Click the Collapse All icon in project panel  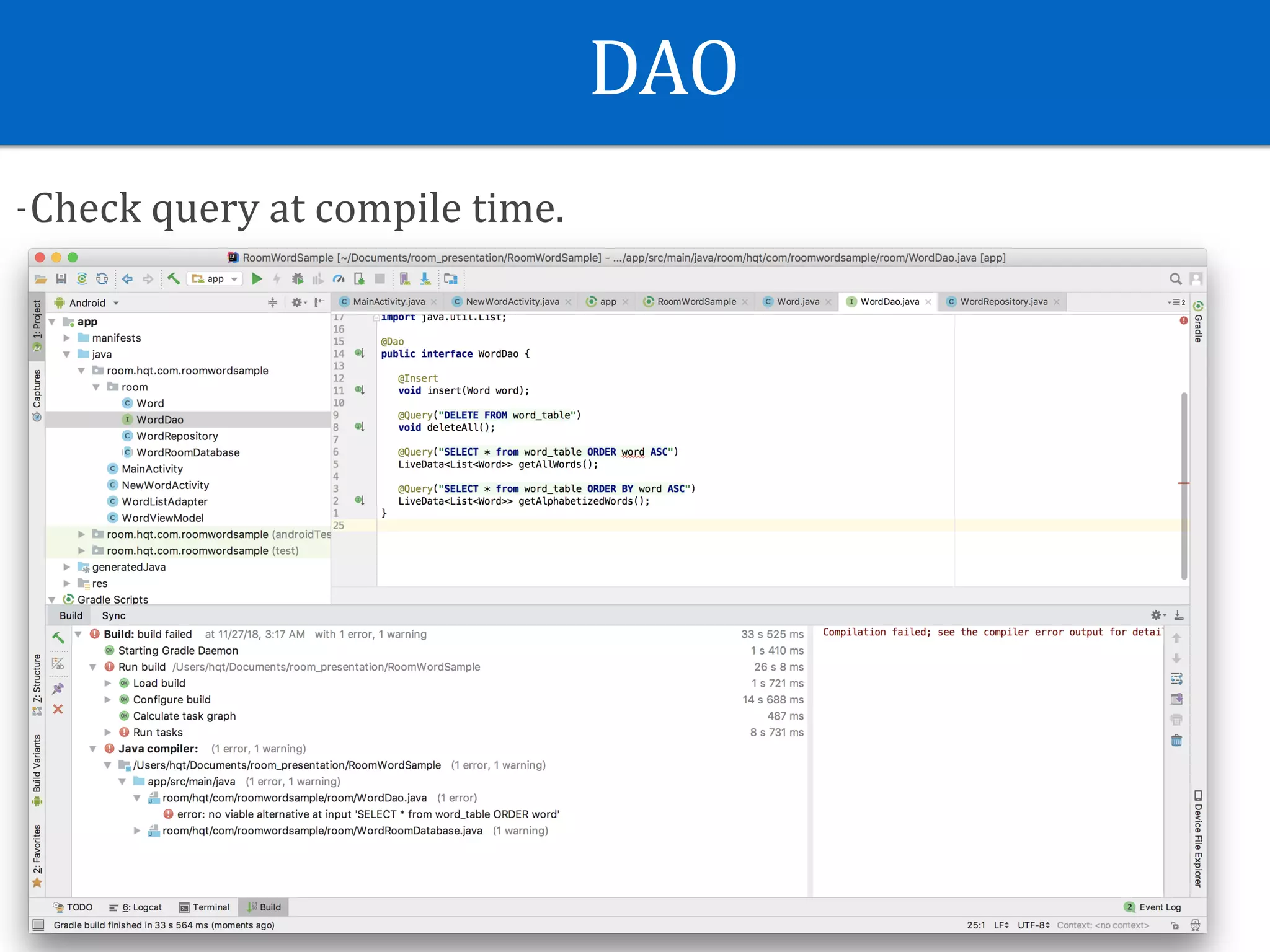272,302
